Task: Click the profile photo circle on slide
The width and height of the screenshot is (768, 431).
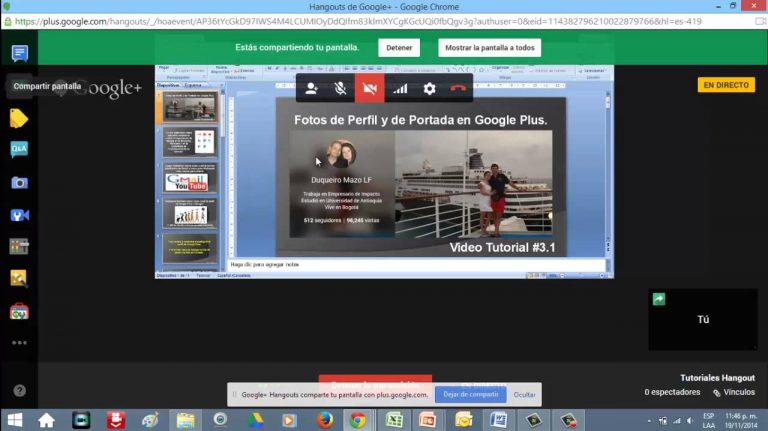Action: [341, 154]
